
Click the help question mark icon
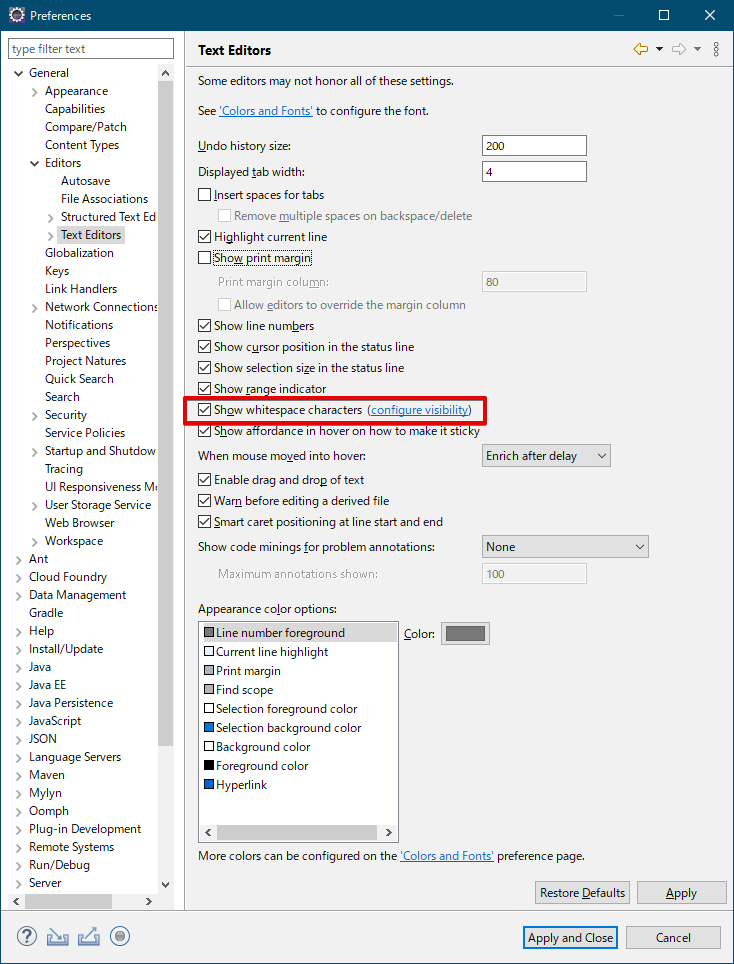pos(26,936)
